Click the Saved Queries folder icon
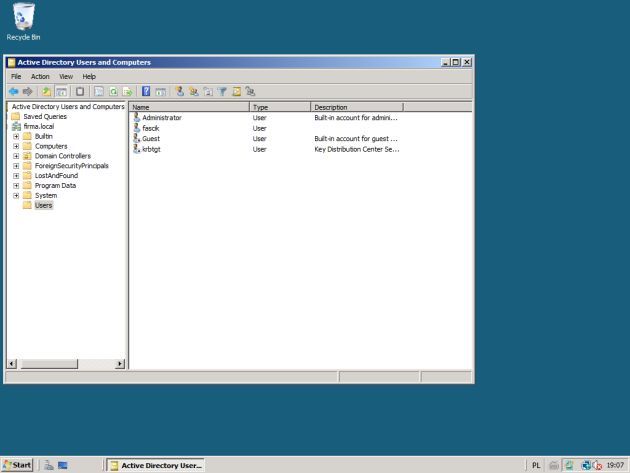 tap(16, 117)
